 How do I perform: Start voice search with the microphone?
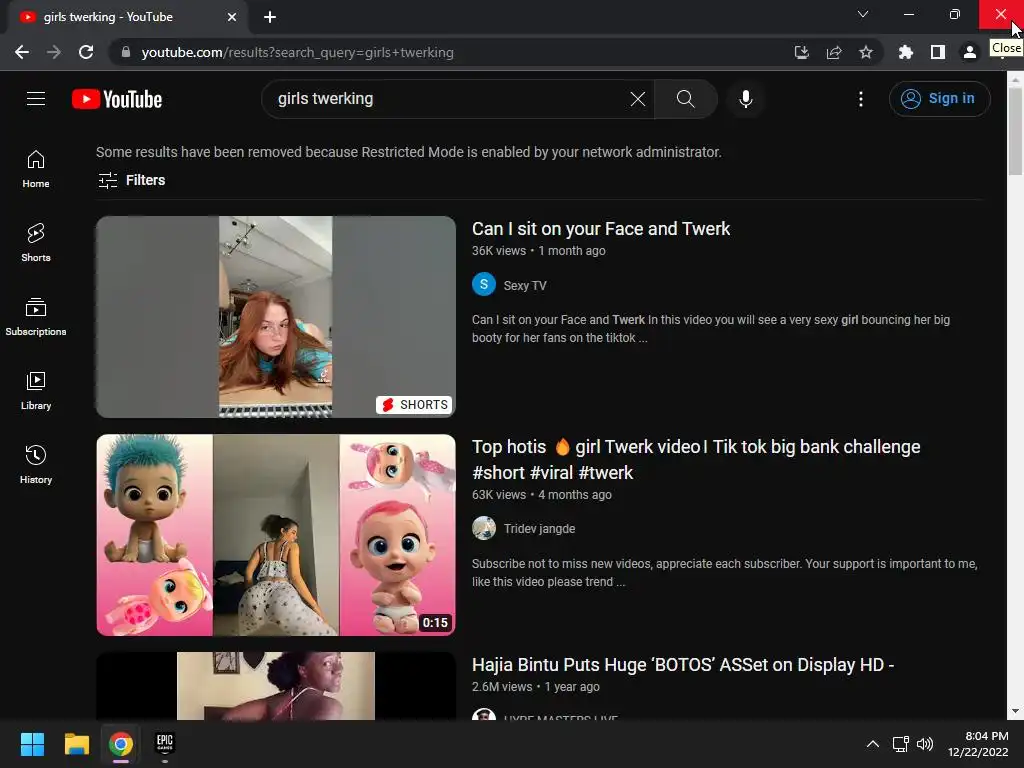[x=745, y=99]
